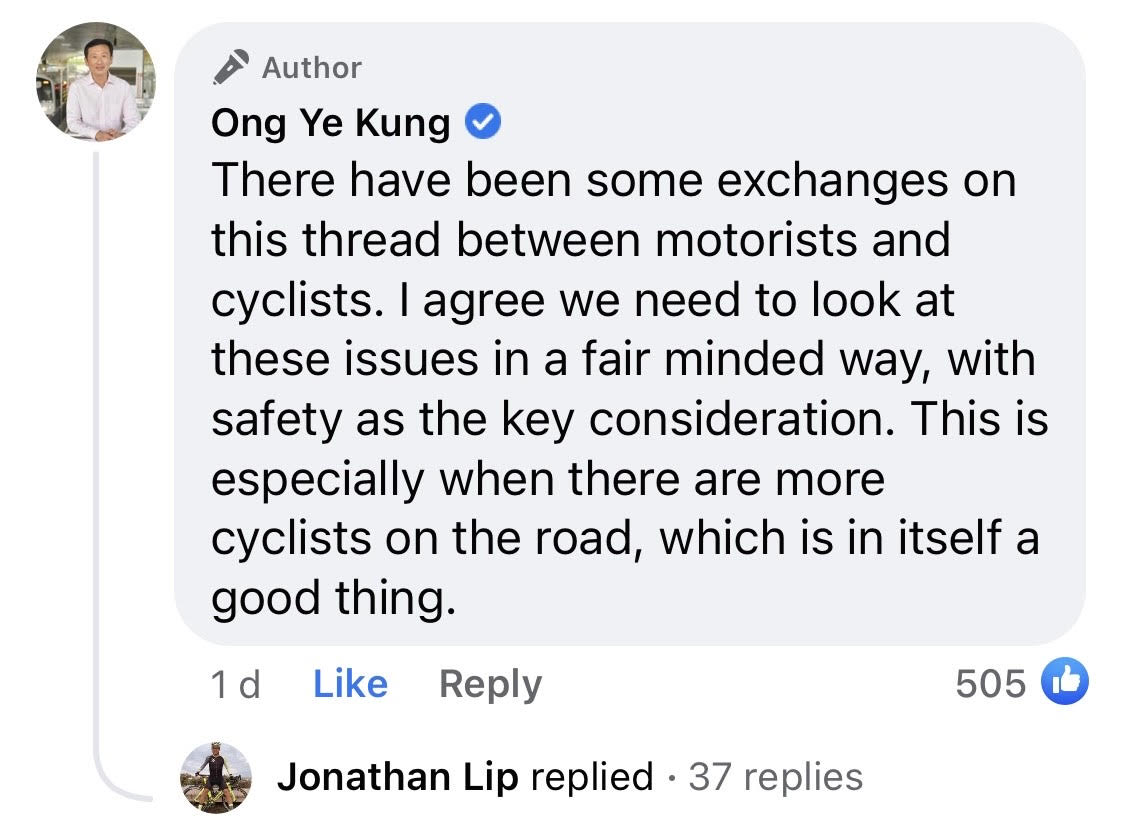The image size is (1125, 835).
Task: Click the word replied after Jonathan Lip
Action: pos(592,777)
